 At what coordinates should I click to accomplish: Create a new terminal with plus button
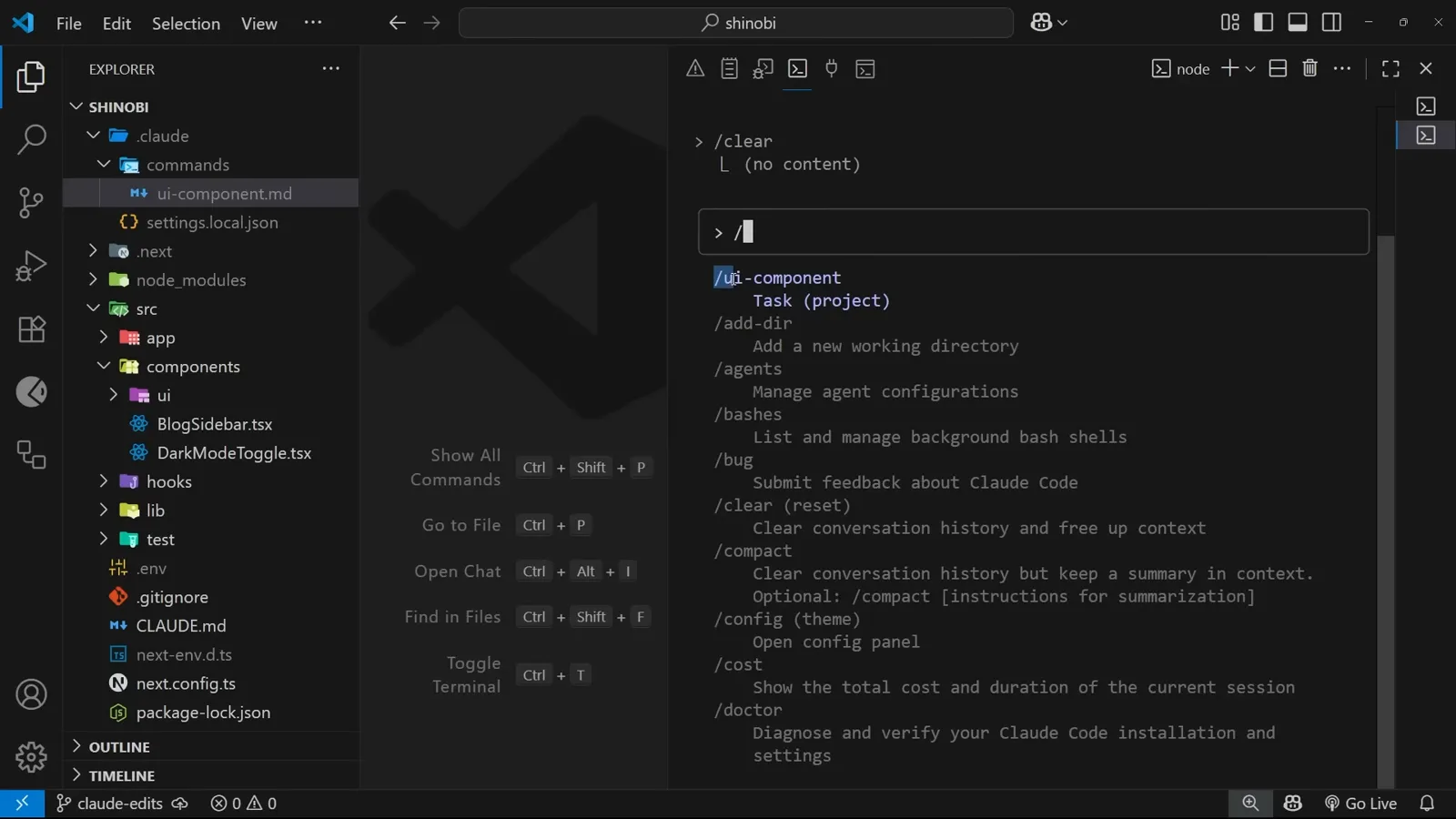click(1229, 68)
